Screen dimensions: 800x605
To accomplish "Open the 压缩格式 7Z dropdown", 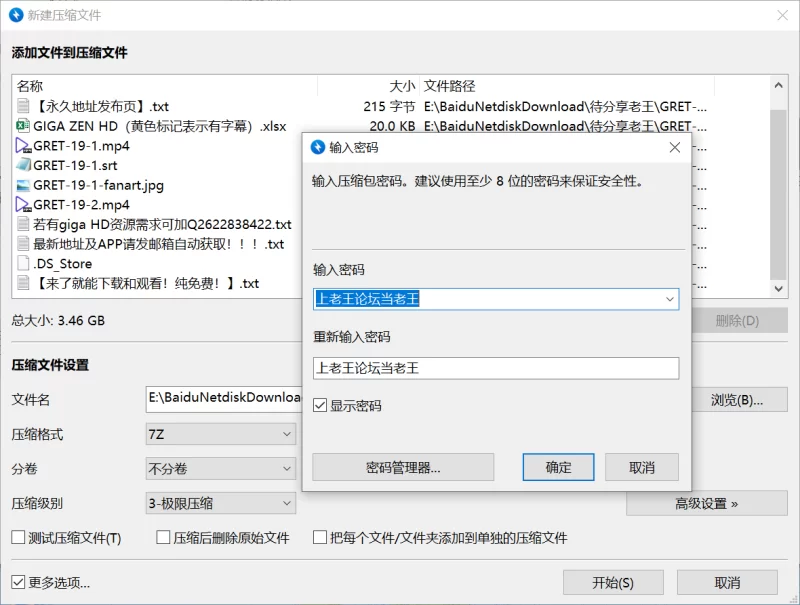I will (x=220, y=434).
